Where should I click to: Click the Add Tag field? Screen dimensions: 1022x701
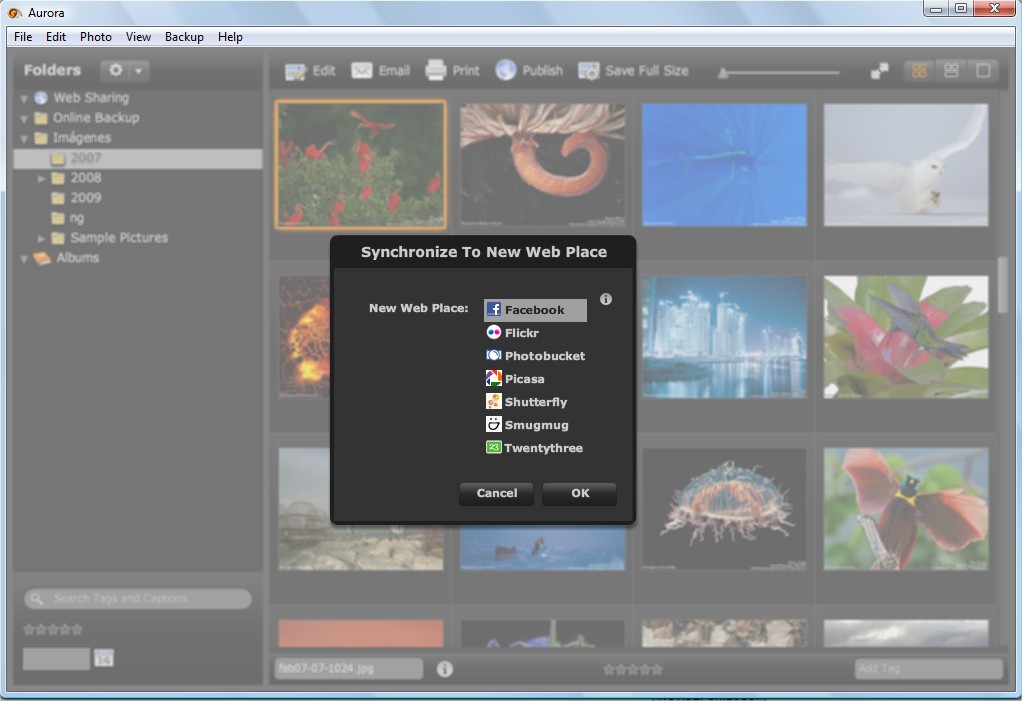[x=928, y=668]
